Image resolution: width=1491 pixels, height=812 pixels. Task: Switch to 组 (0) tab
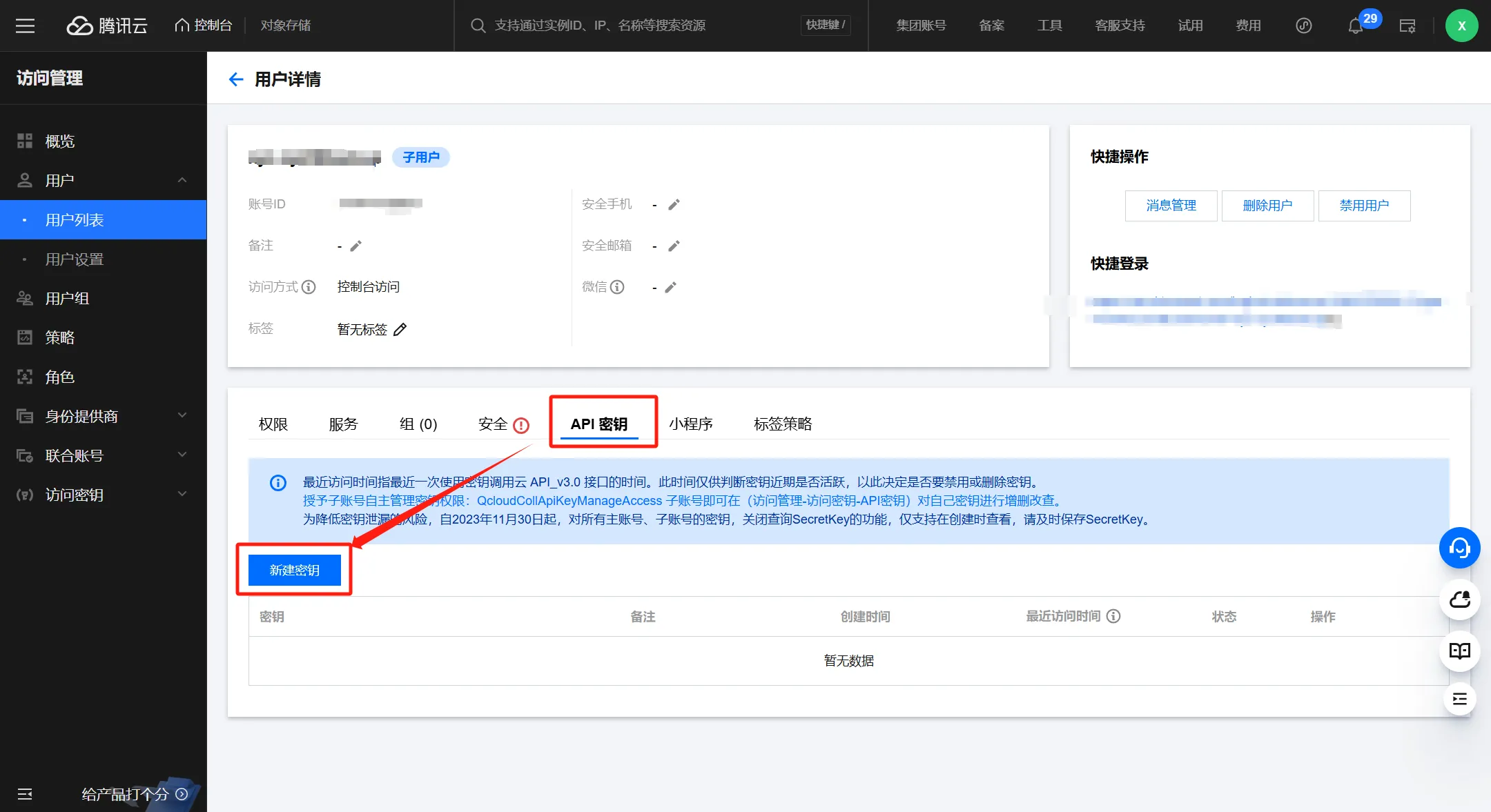pyautogui.click(x=418, y=424)
